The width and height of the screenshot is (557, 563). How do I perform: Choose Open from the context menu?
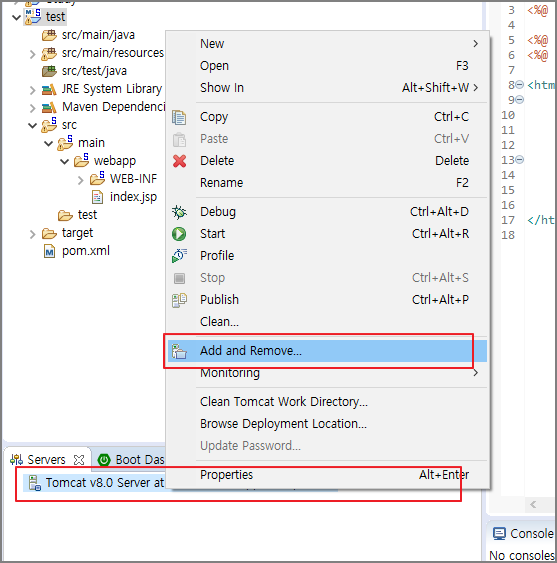327,66
